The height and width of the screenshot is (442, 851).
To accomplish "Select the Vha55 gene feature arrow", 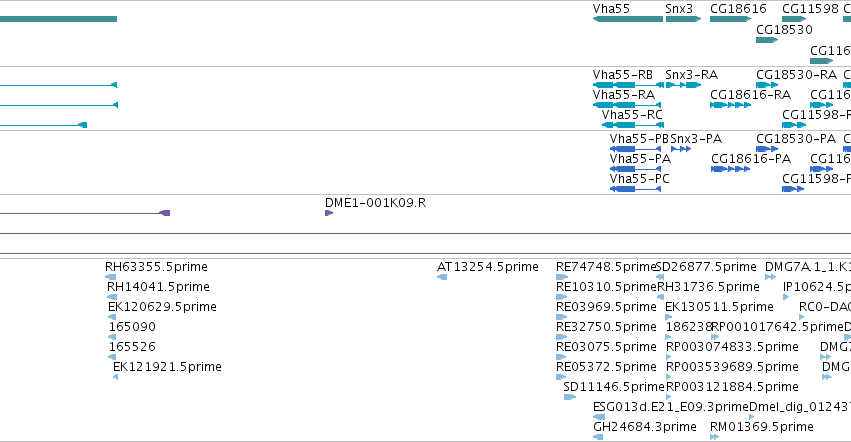I will pos(628,19).
